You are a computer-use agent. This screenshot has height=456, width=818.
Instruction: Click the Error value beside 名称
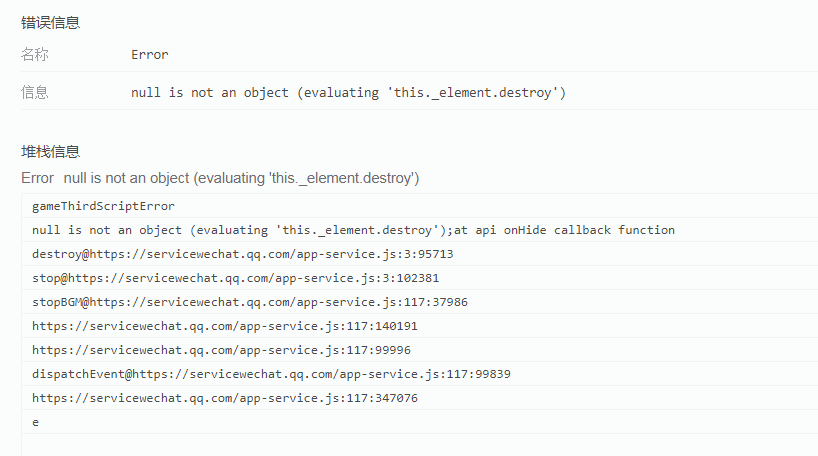click(150, 55)
